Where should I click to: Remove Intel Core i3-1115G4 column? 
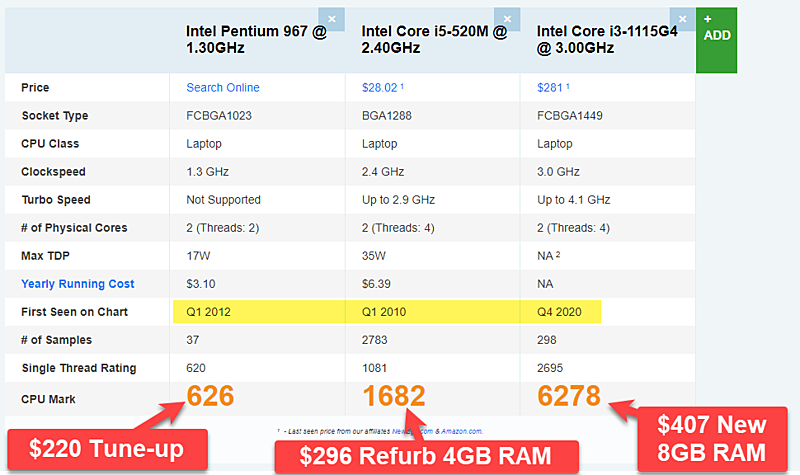[x=682, y=19]
